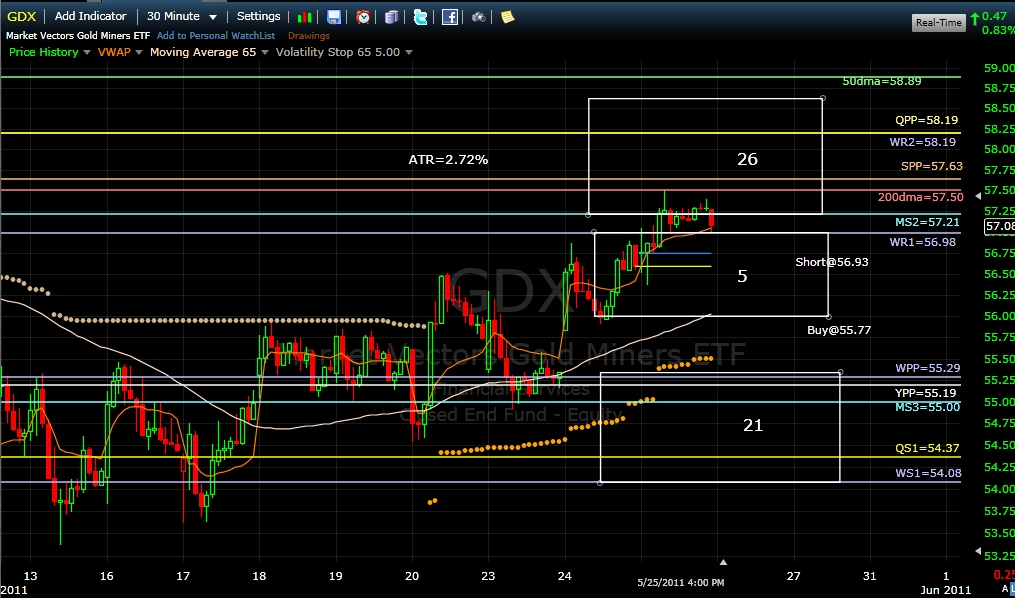
Task: Open the yellow sticky note icon
Action: pos(508,17)
